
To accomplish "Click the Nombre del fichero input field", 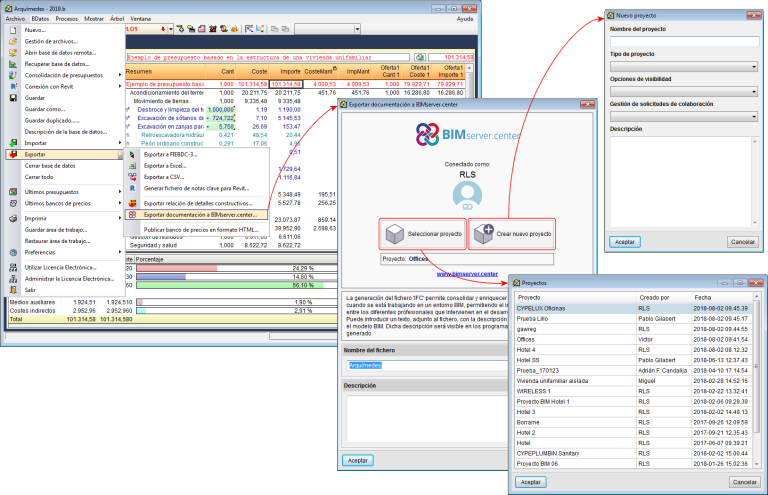I will [427, 366].
